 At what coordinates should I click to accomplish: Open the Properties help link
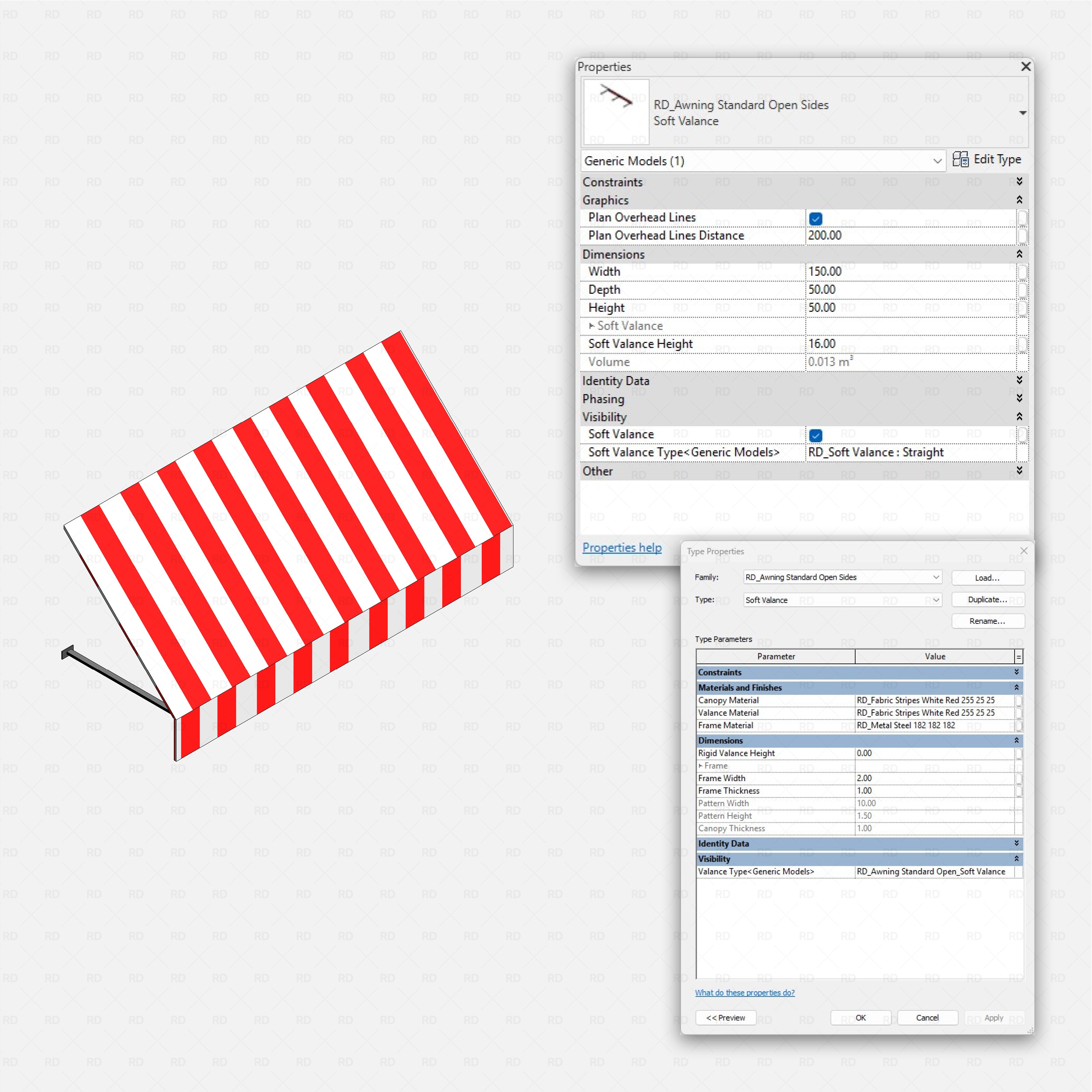[x=622, y=547]
